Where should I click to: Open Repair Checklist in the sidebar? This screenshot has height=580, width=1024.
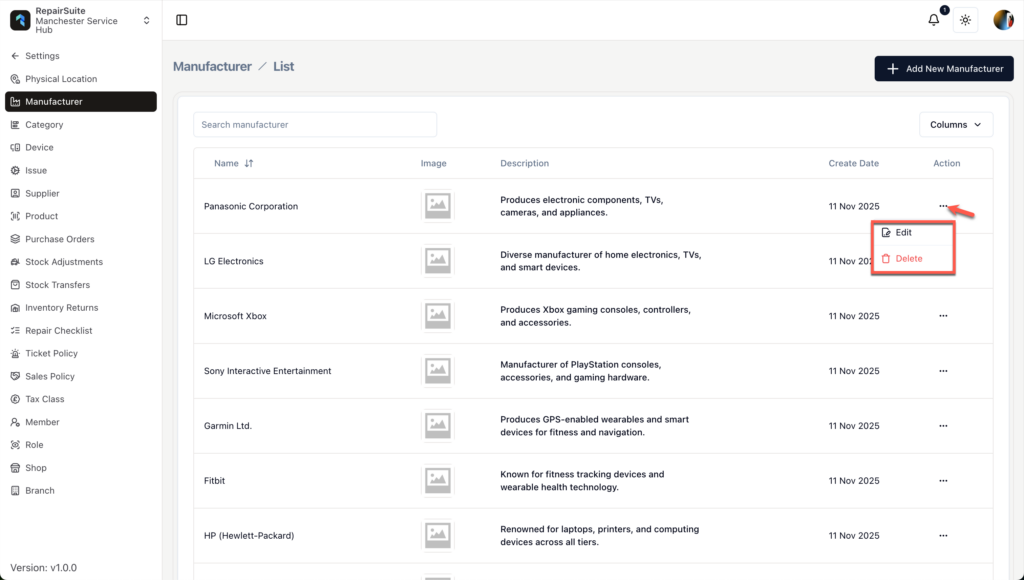58,331
